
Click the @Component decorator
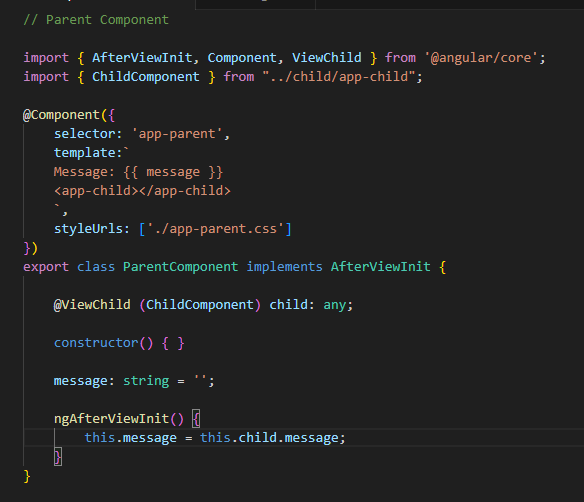click(61, 115)
